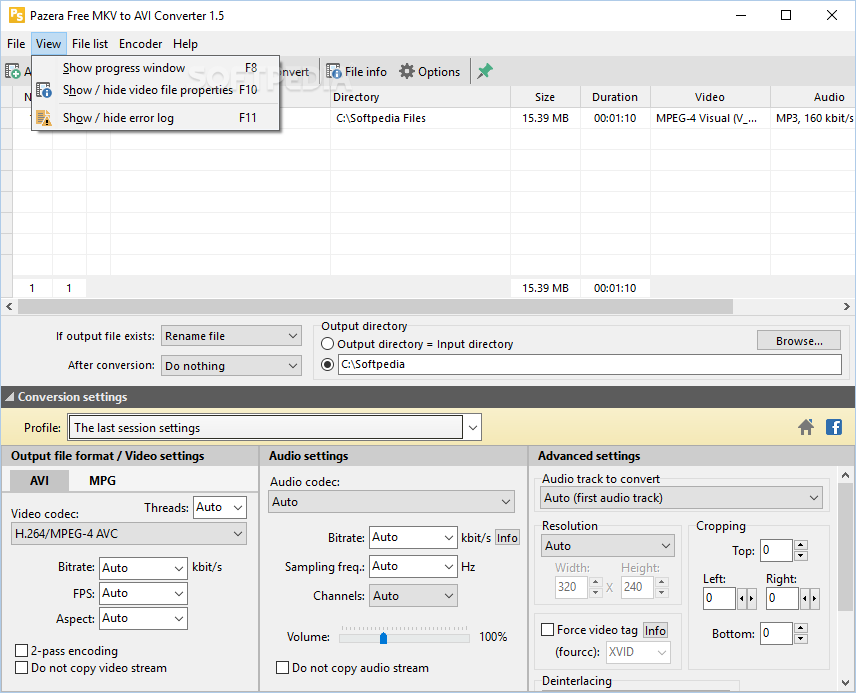
Task: Open the Threads dropdown
Action: [x=220, y=507]
